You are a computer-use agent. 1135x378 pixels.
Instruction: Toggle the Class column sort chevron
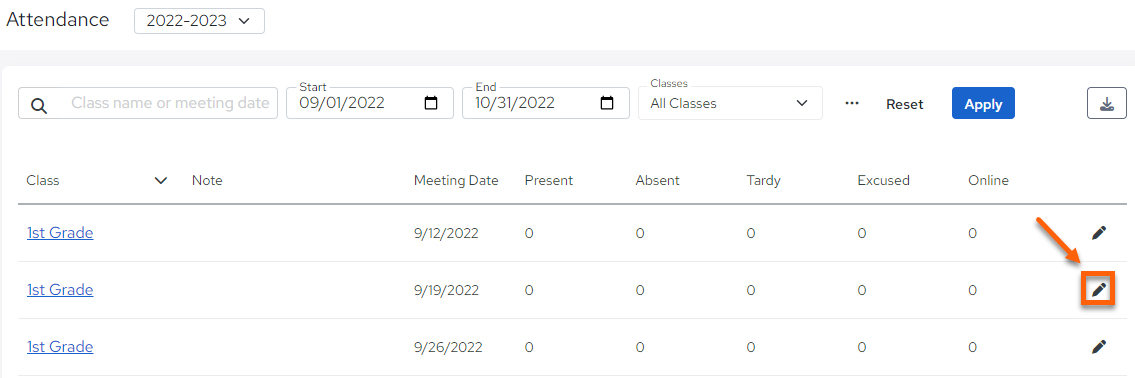click(x=161, y=180)
